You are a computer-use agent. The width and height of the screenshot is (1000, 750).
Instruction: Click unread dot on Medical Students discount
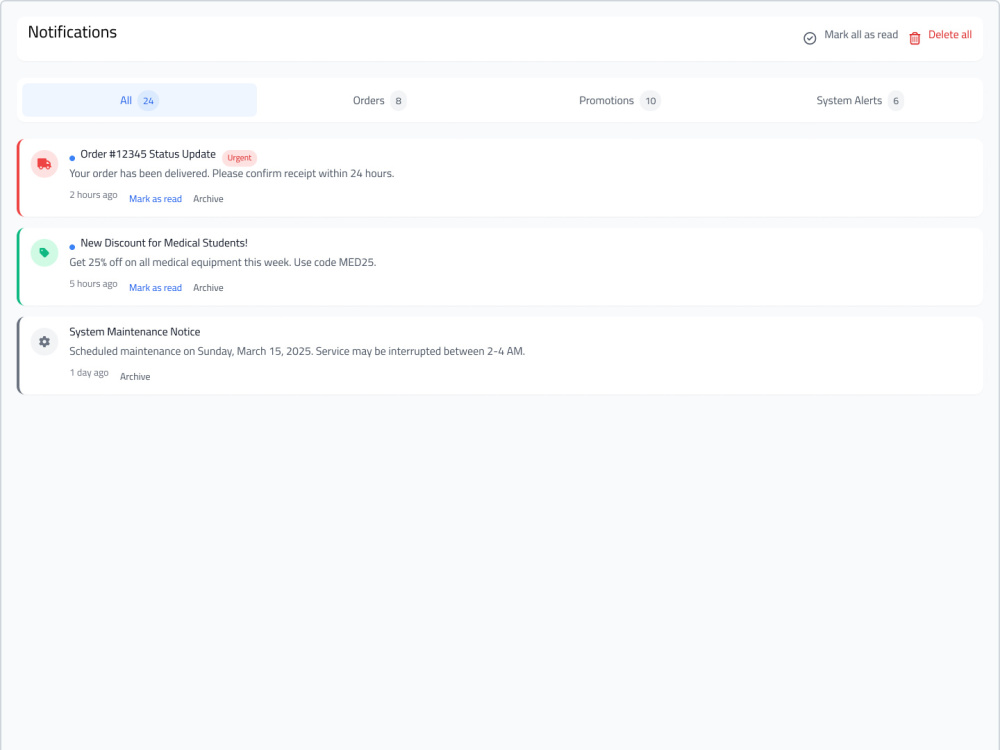click(72, 247)
